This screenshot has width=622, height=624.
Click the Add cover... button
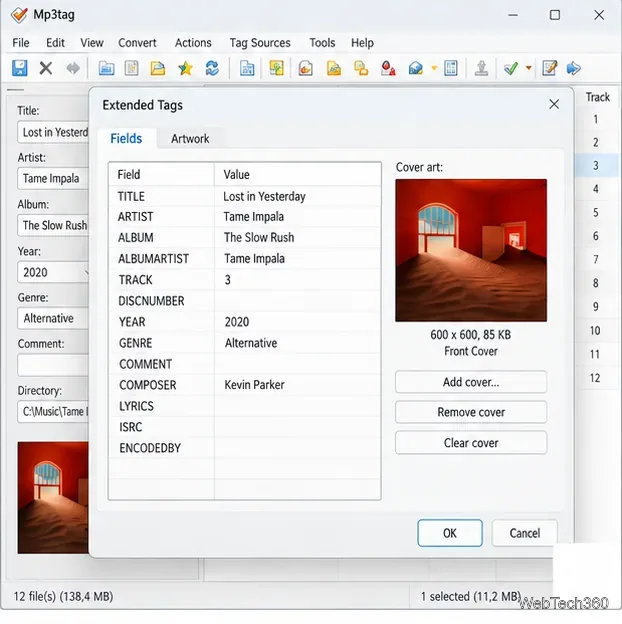click(471, 382)
